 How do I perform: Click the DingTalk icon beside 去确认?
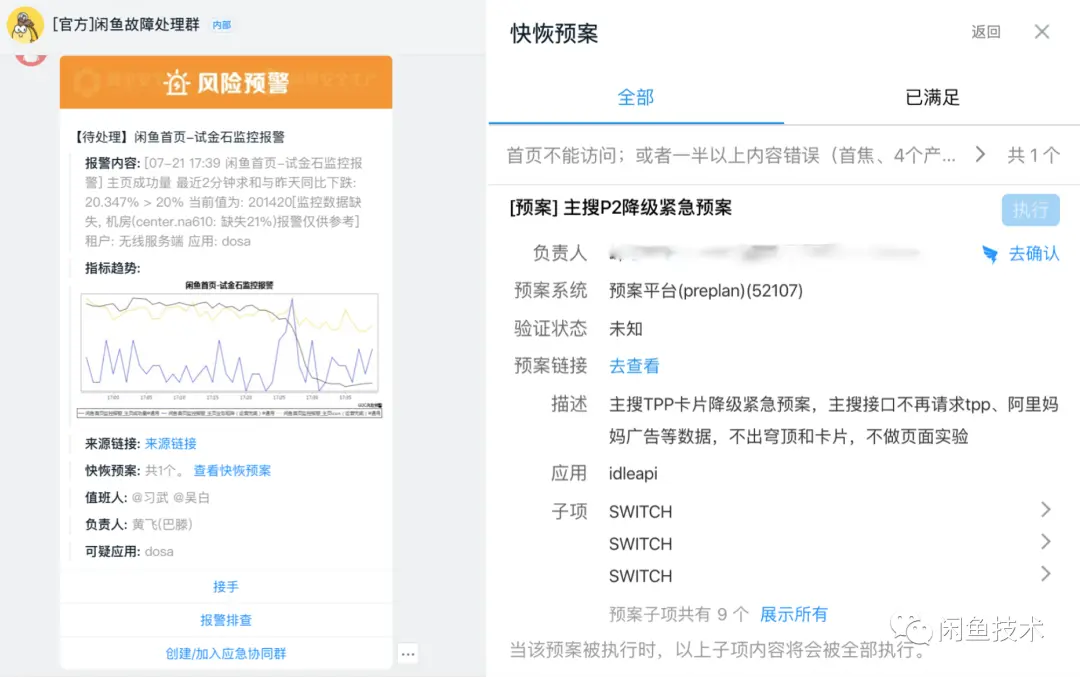[990, 254]
